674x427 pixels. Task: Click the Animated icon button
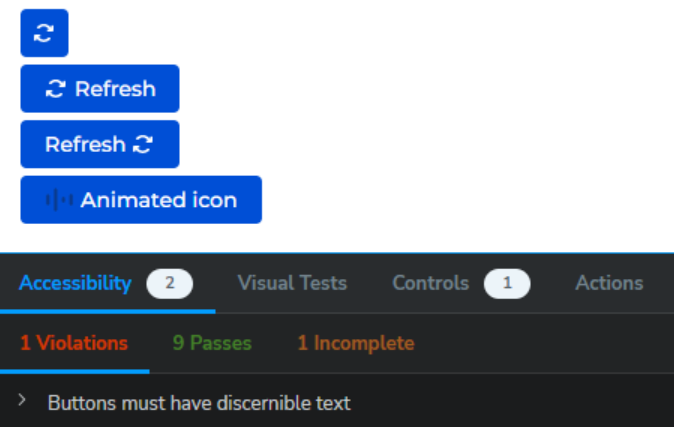(141, 200)
